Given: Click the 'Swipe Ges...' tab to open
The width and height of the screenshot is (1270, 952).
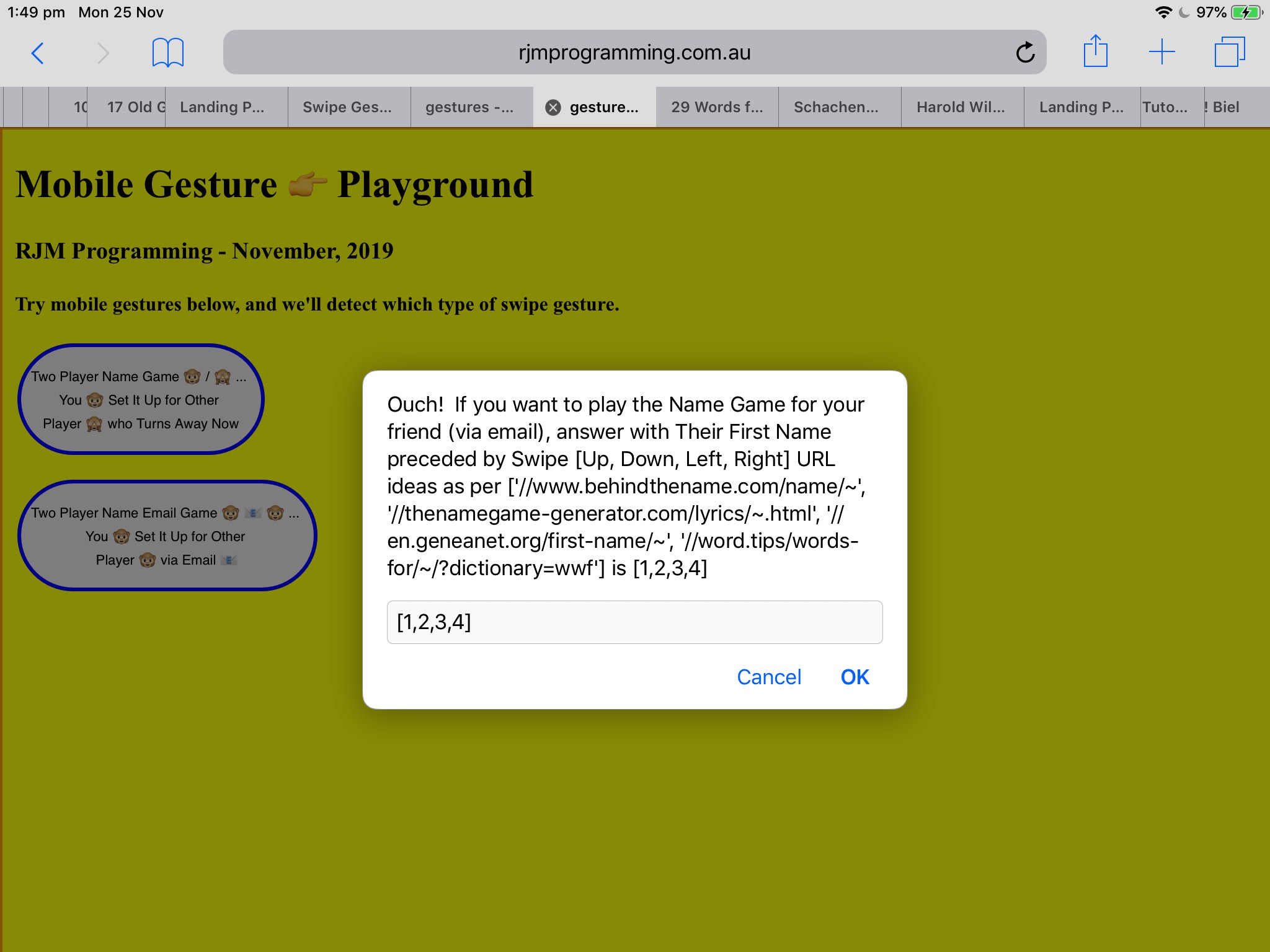Looking at the screenshot, I should pyautogui.click(x=347, y=106).
